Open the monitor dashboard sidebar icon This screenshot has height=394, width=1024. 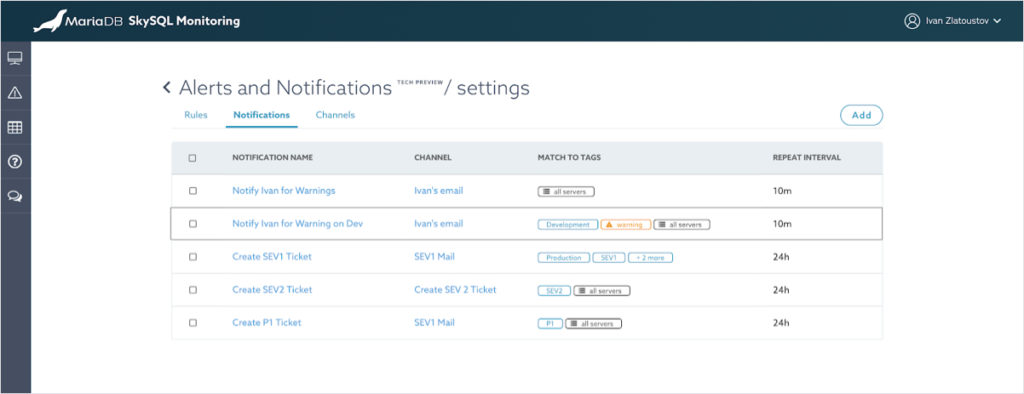point(15,59)
